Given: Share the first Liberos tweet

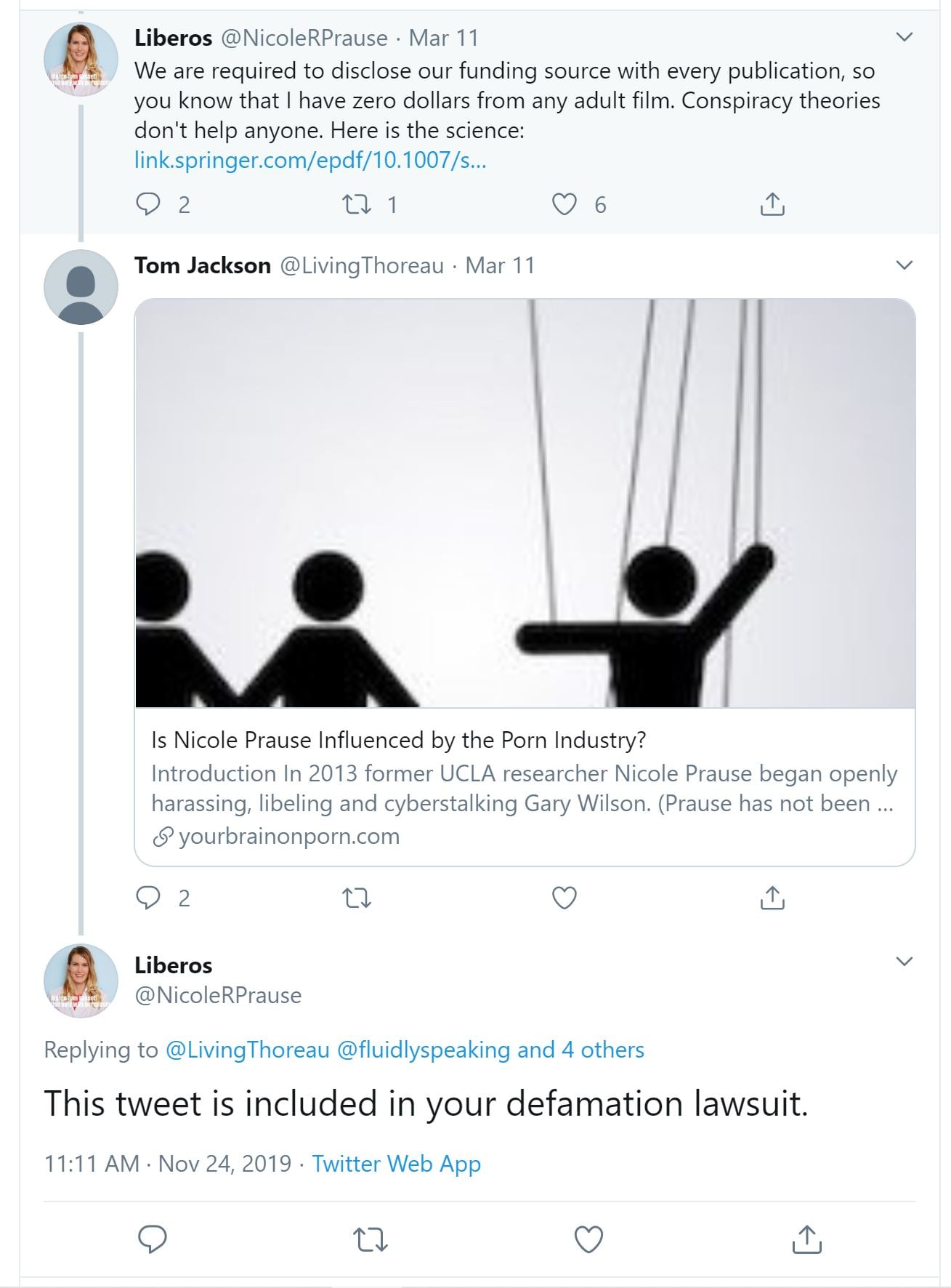Looking at the screenshot, I should (x=772, y=204).
